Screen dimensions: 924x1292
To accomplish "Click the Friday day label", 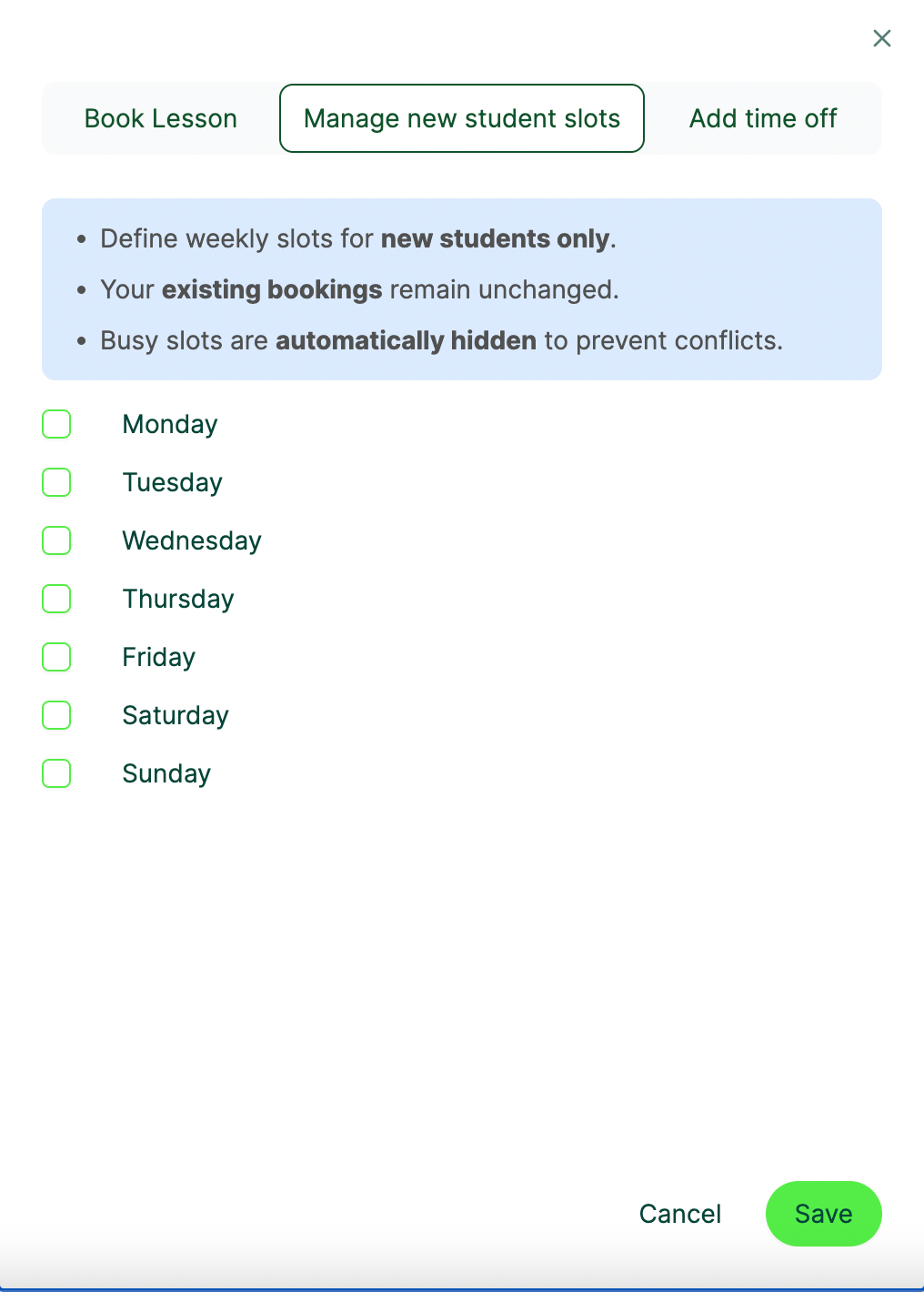I will click(x=159, y=658).
